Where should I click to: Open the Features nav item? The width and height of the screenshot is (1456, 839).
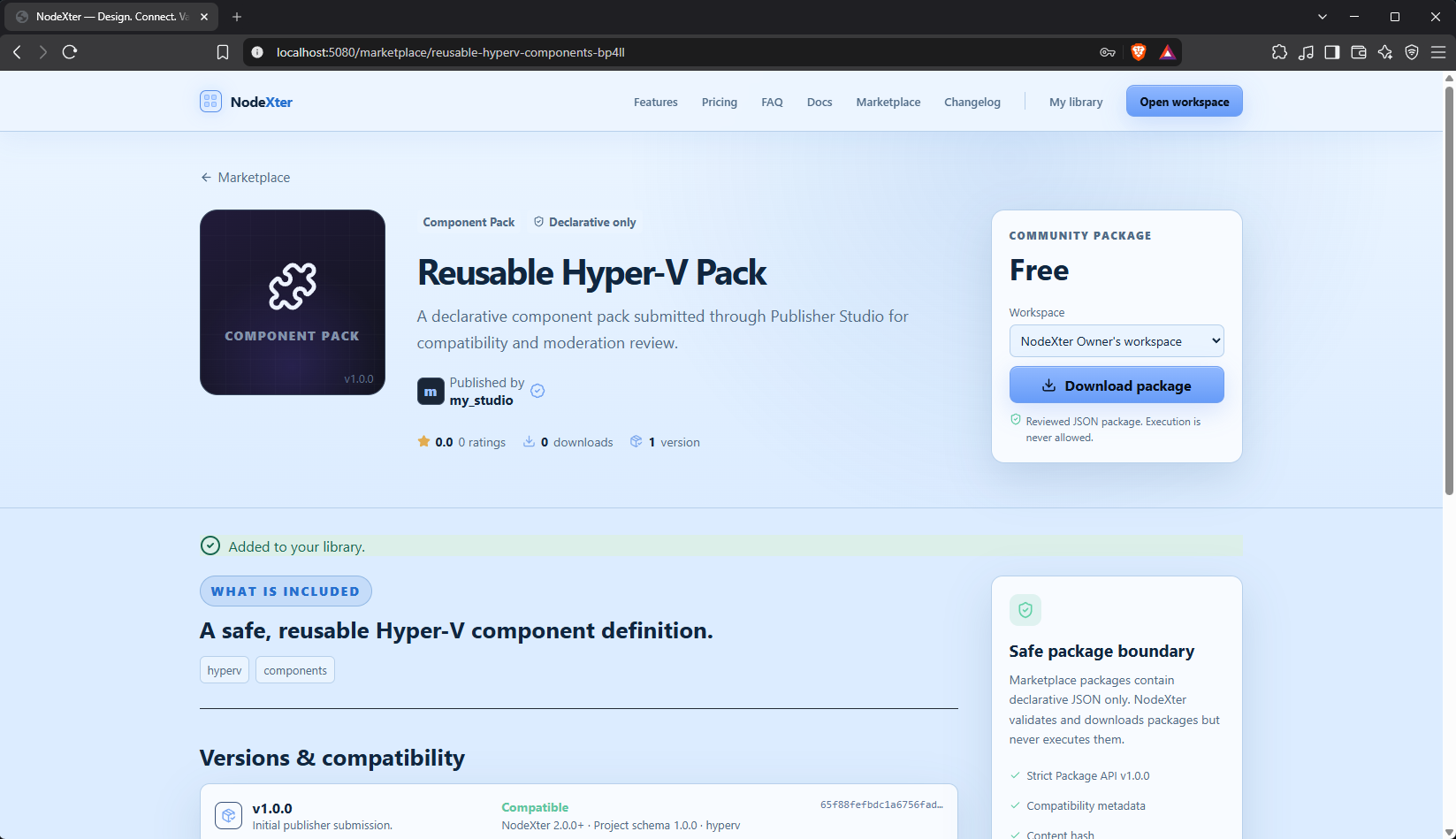point(656,102)
